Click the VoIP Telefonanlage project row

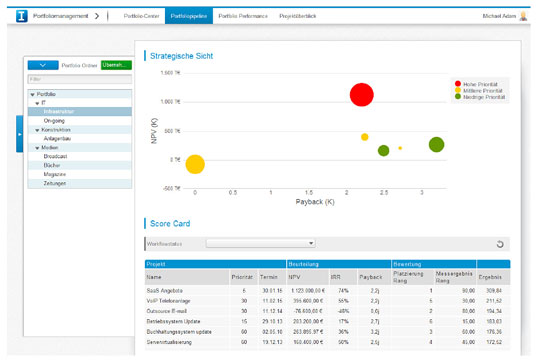coord(327,301)
